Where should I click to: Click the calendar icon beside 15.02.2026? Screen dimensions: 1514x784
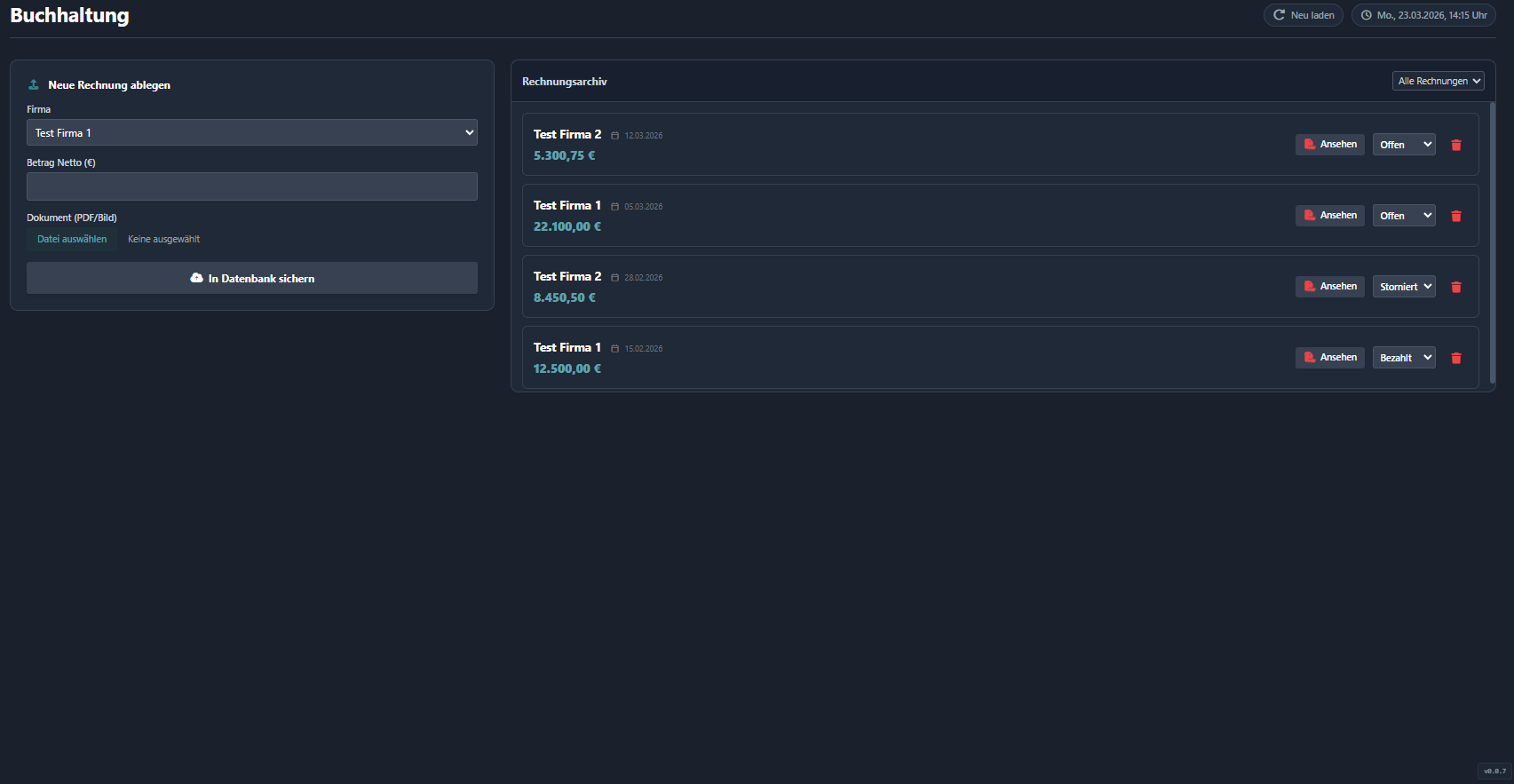[614, 349]
